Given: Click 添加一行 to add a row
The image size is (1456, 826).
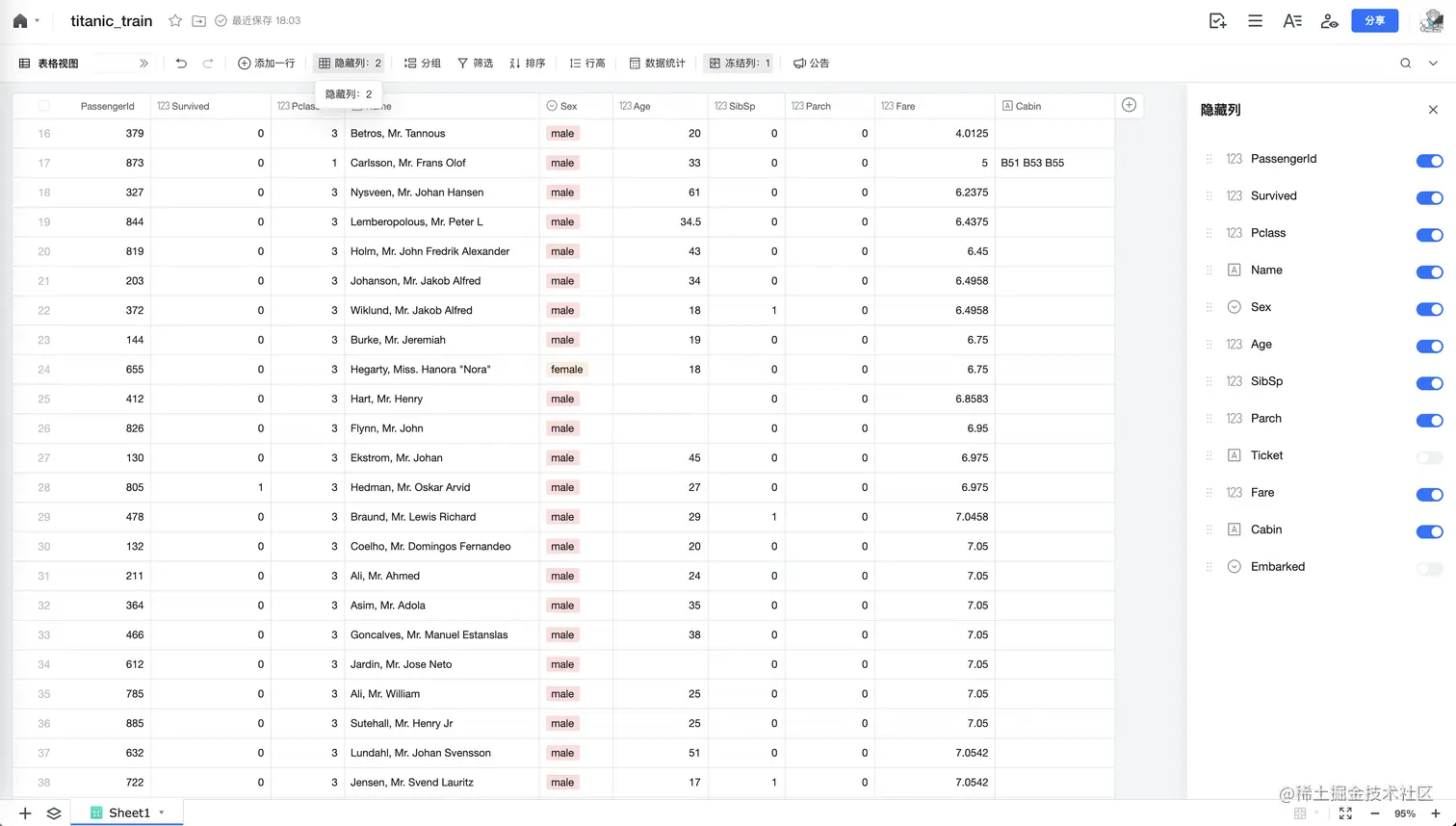Looking at the screenshot, I should coord(267,63).
